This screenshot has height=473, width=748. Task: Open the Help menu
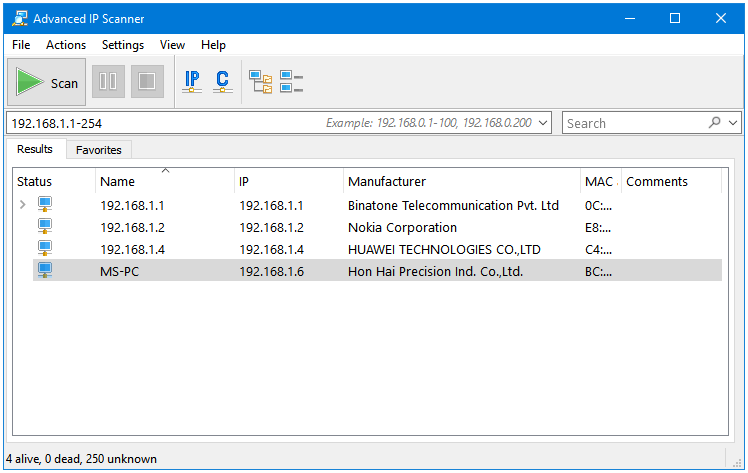point(213,45)
